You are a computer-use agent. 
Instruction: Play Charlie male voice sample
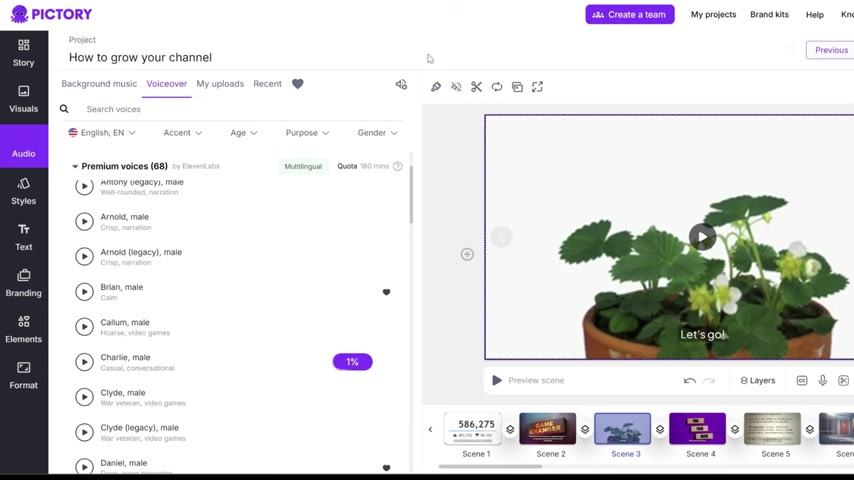tap(84, 362)
